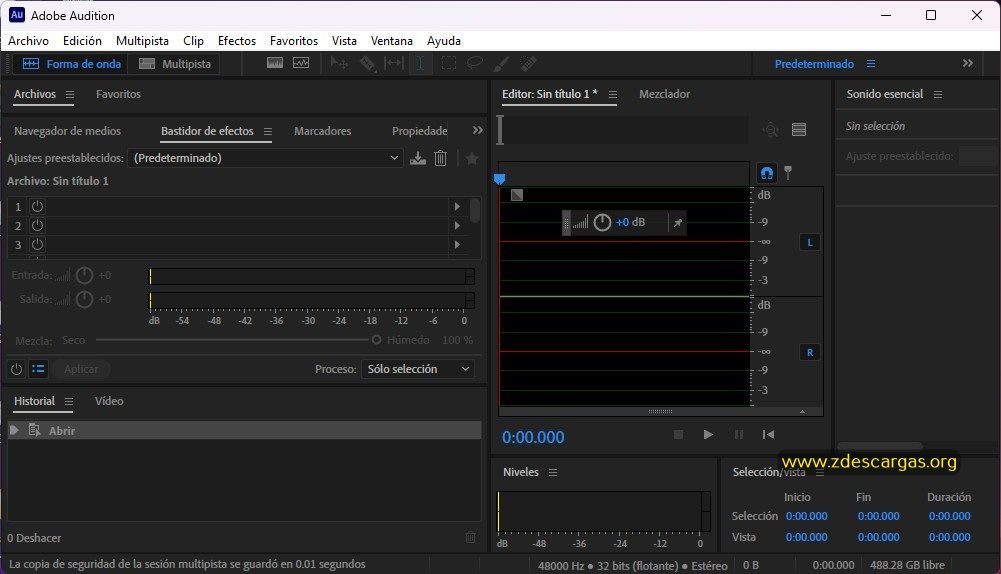Expand the workspace overflow chevrons

tap(968, 63)
